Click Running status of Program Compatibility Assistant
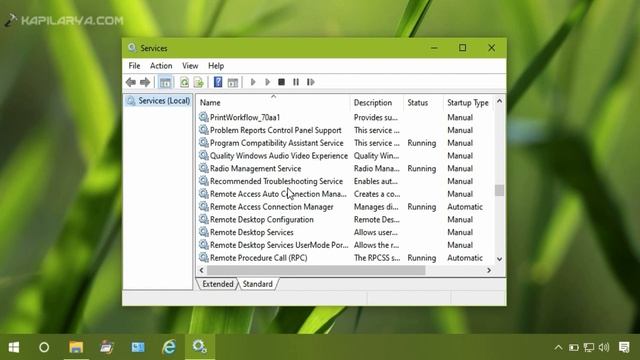Screen dimensions: 640x360 tap(422, 143)
